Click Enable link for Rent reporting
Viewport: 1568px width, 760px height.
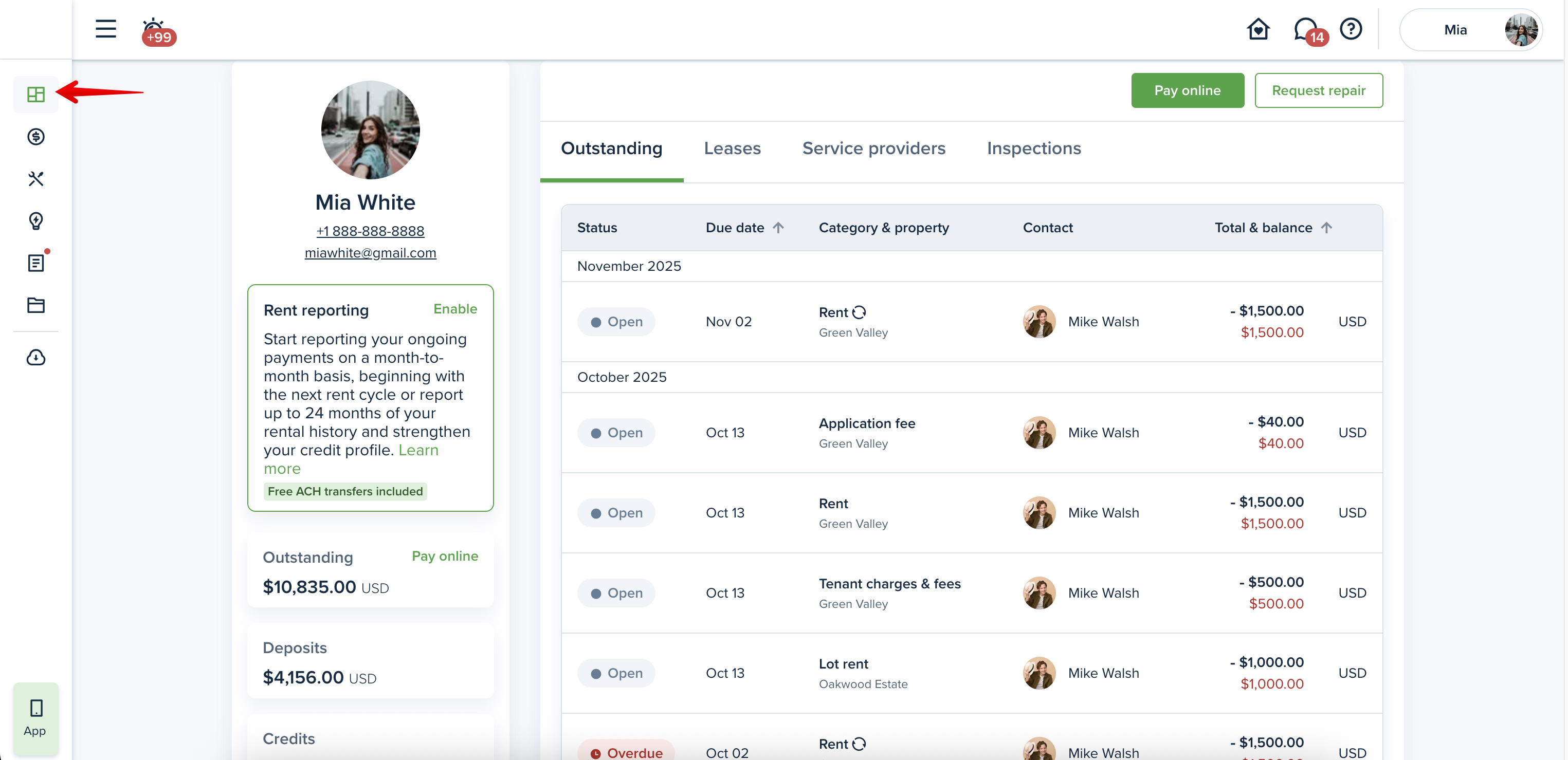pyautogui.click(x=454, y=309)
